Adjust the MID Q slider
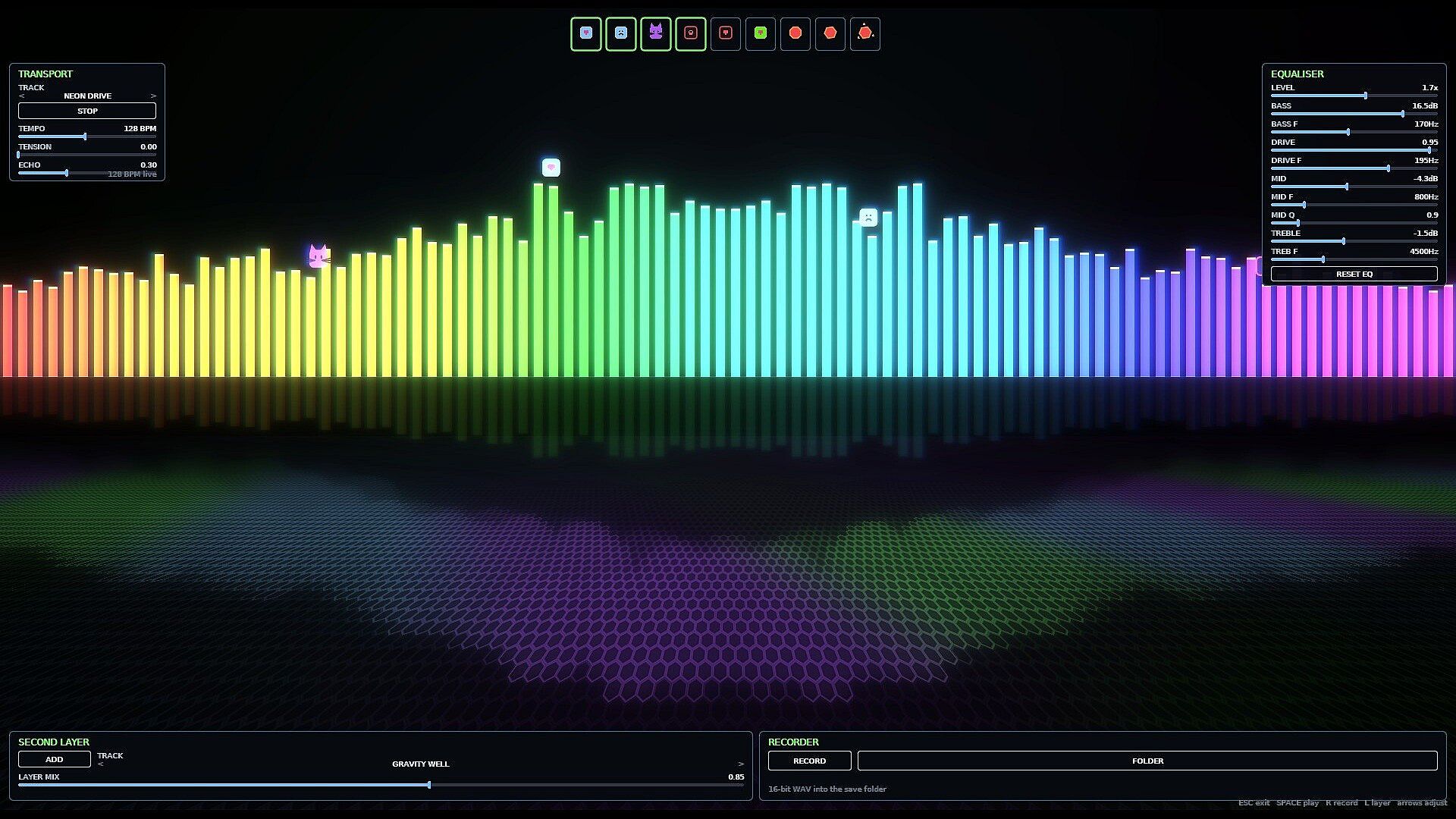 click(x=1354, y=223)
